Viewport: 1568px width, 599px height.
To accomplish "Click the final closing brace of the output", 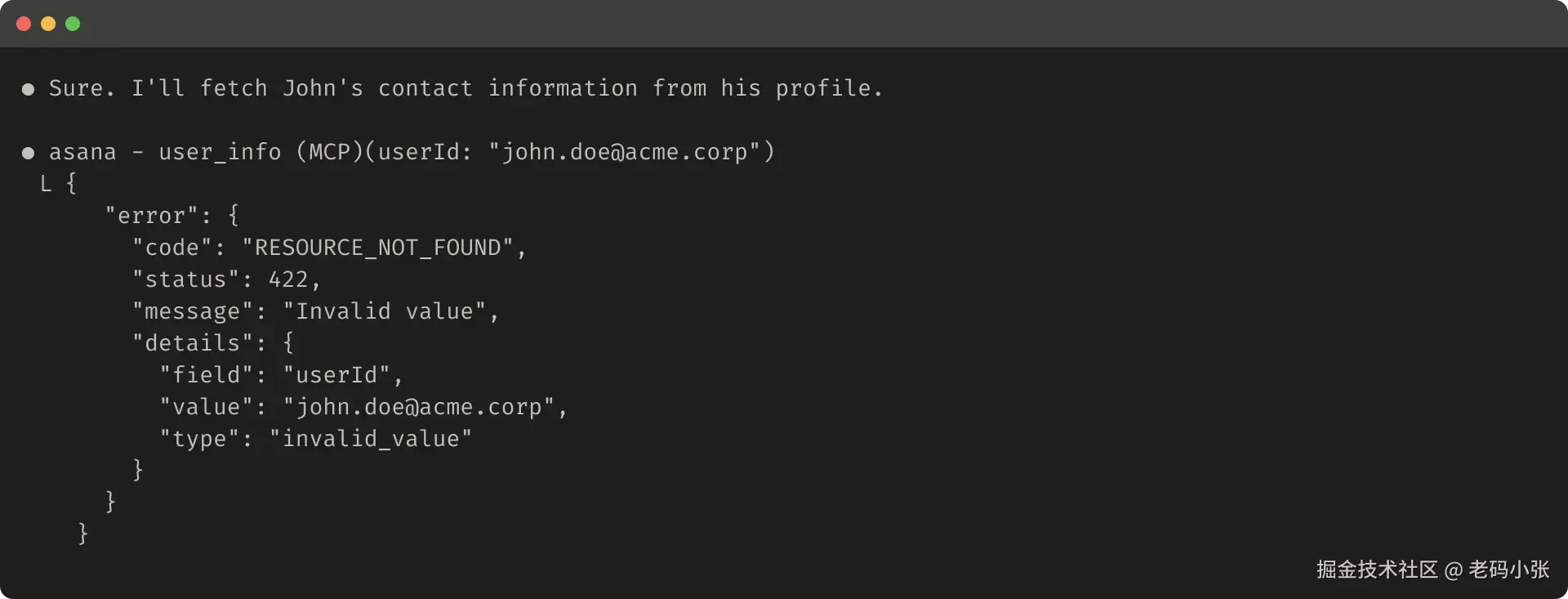I will pyautogui.click(x=82, y=534).
